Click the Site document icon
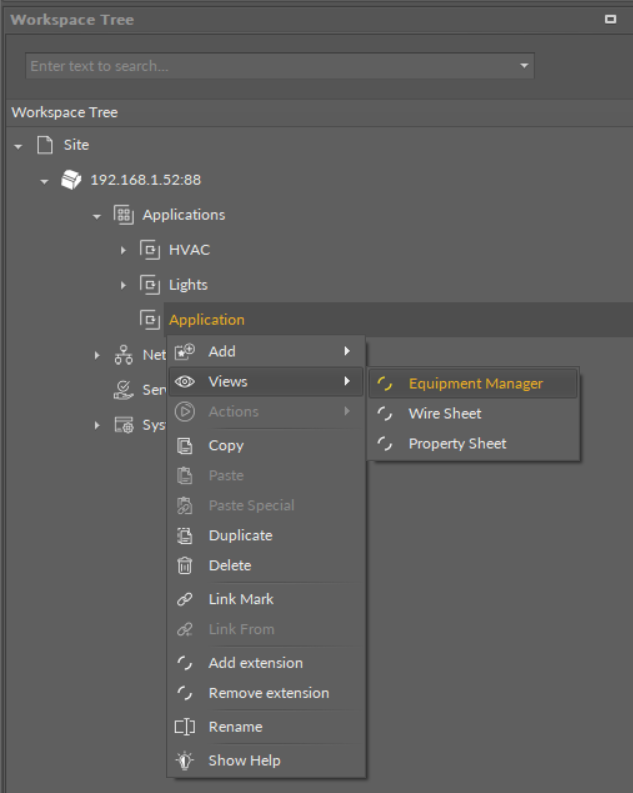 [45, 145]
